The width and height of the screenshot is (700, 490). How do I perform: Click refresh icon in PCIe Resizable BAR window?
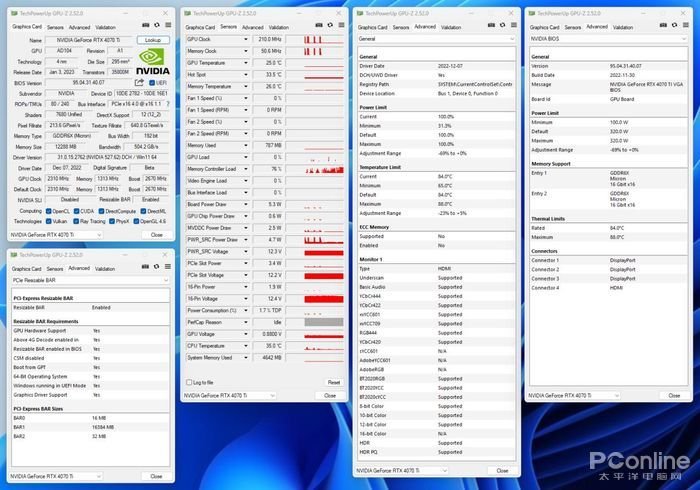(156, 266)
